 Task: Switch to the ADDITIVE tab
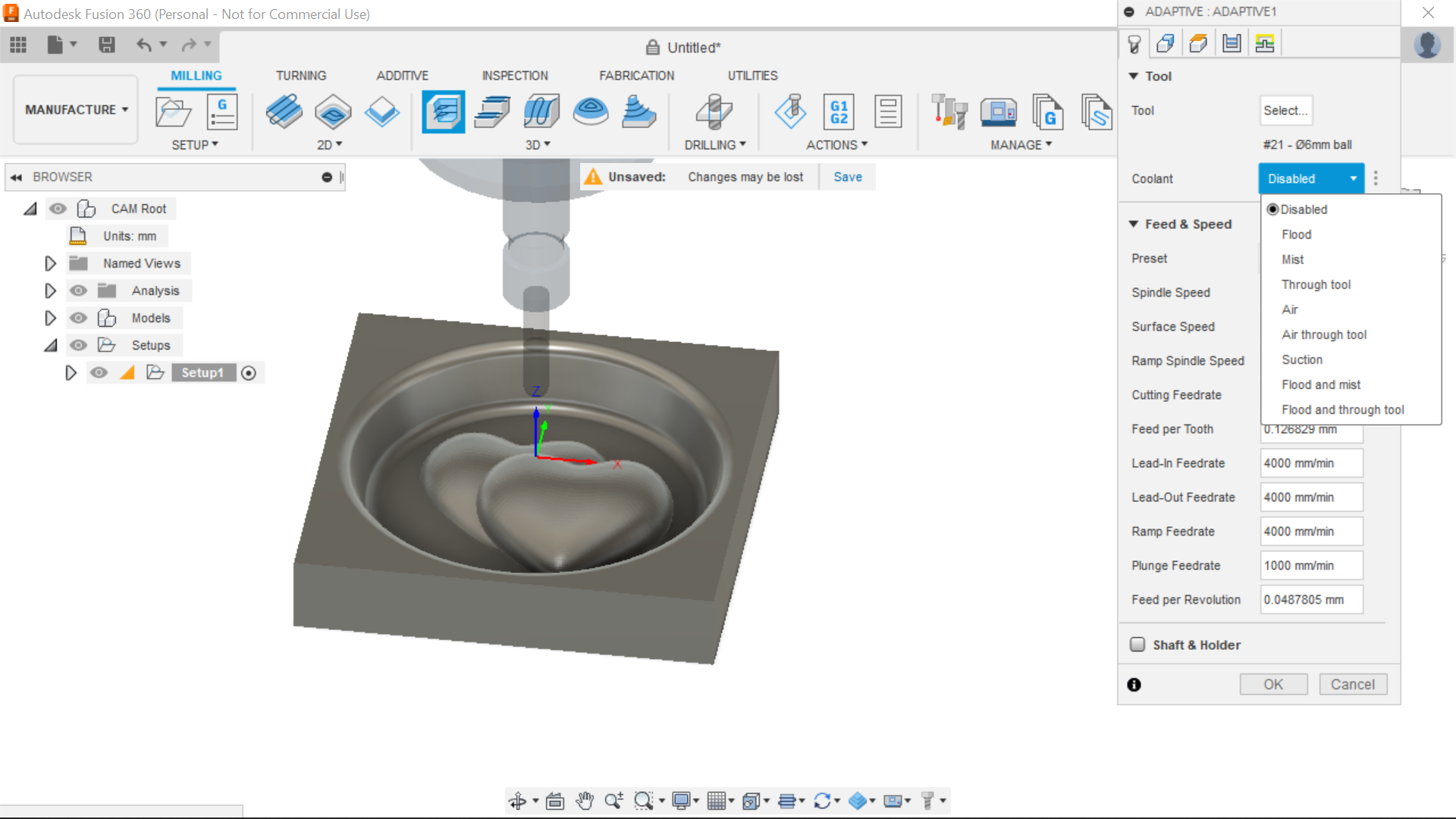402,75
